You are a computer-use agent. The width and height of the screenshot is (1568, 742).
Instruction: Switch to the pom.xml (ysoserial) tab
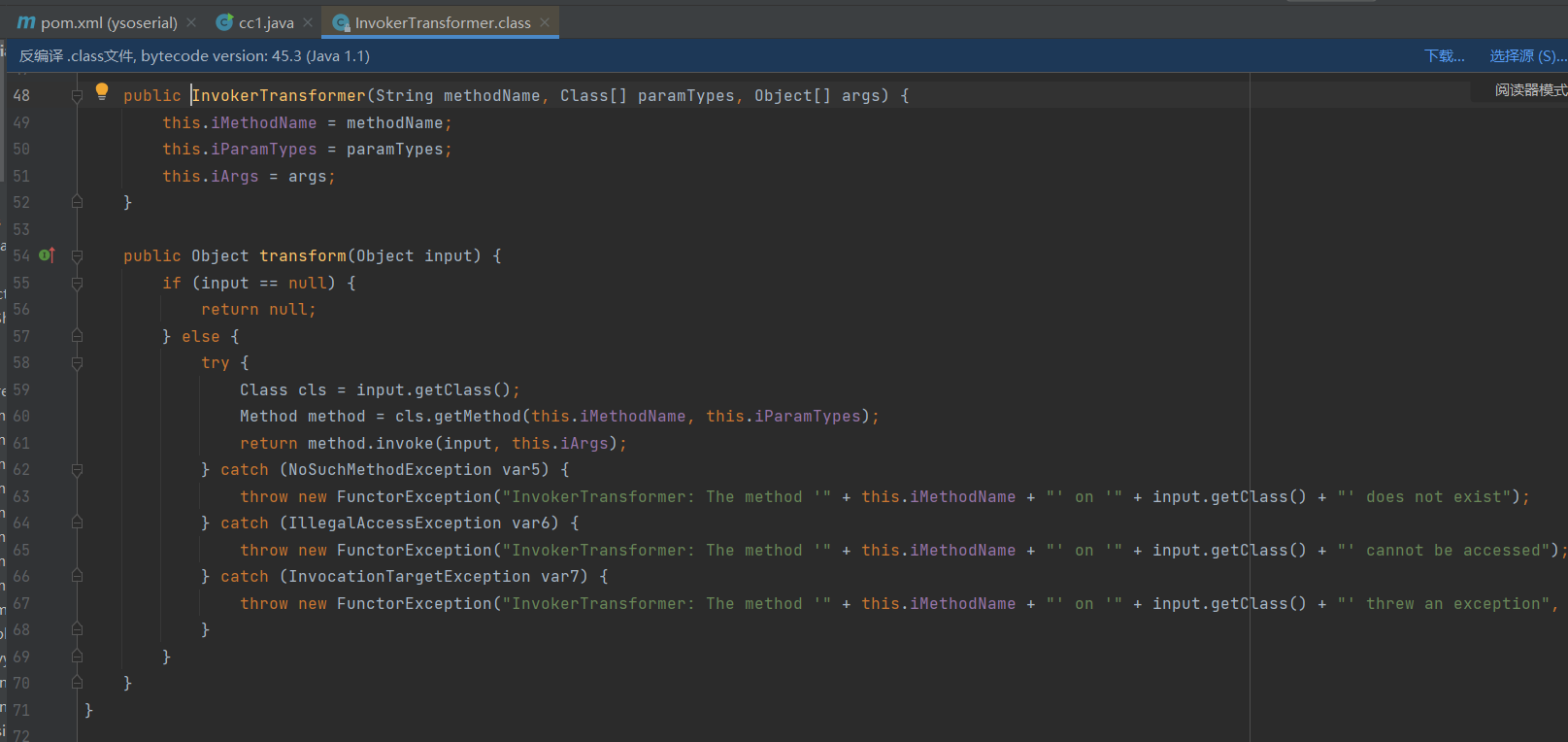(x=109, y=22)
